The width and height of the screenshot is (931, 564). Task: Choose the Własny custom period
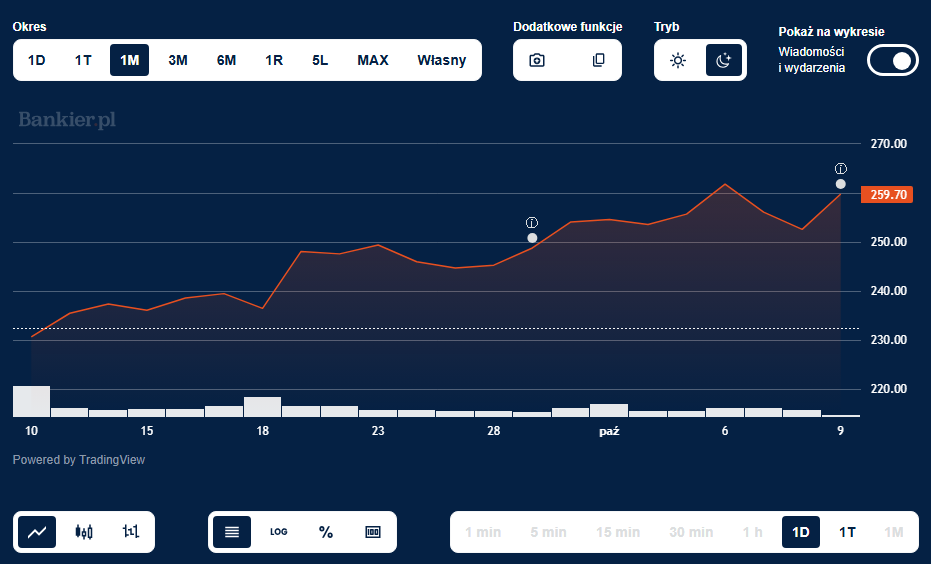pos(442,60)
